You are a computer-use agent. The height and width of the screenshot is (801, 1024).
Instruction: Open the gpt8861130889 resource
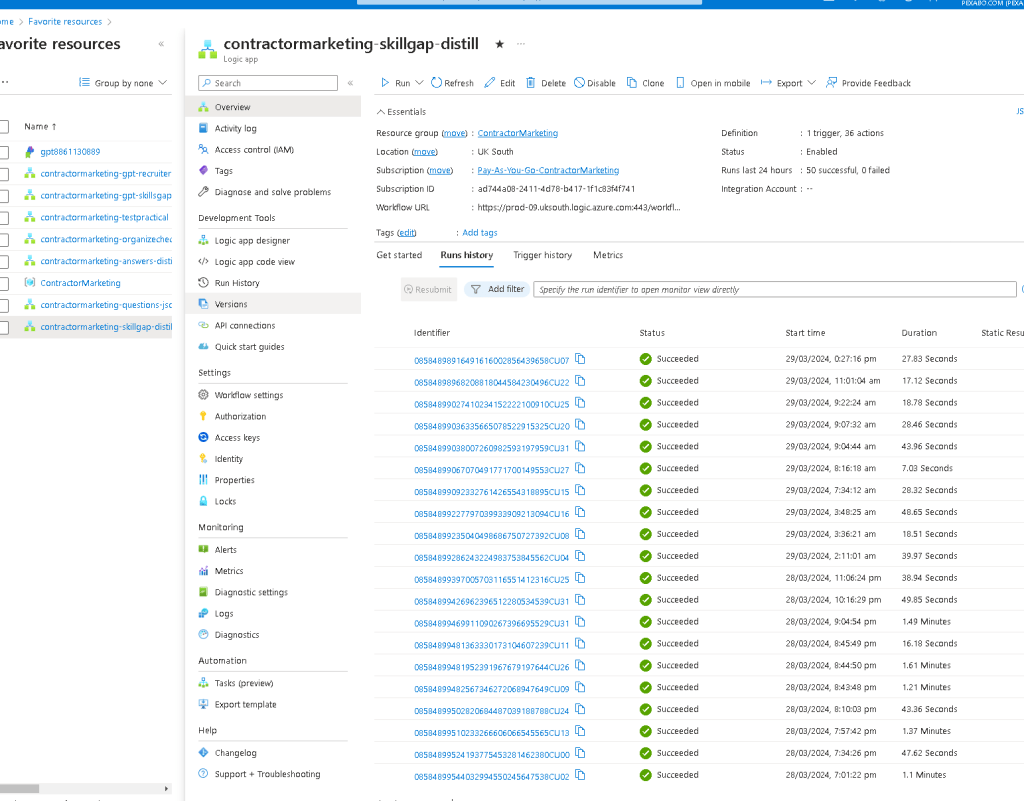[70, 152]
